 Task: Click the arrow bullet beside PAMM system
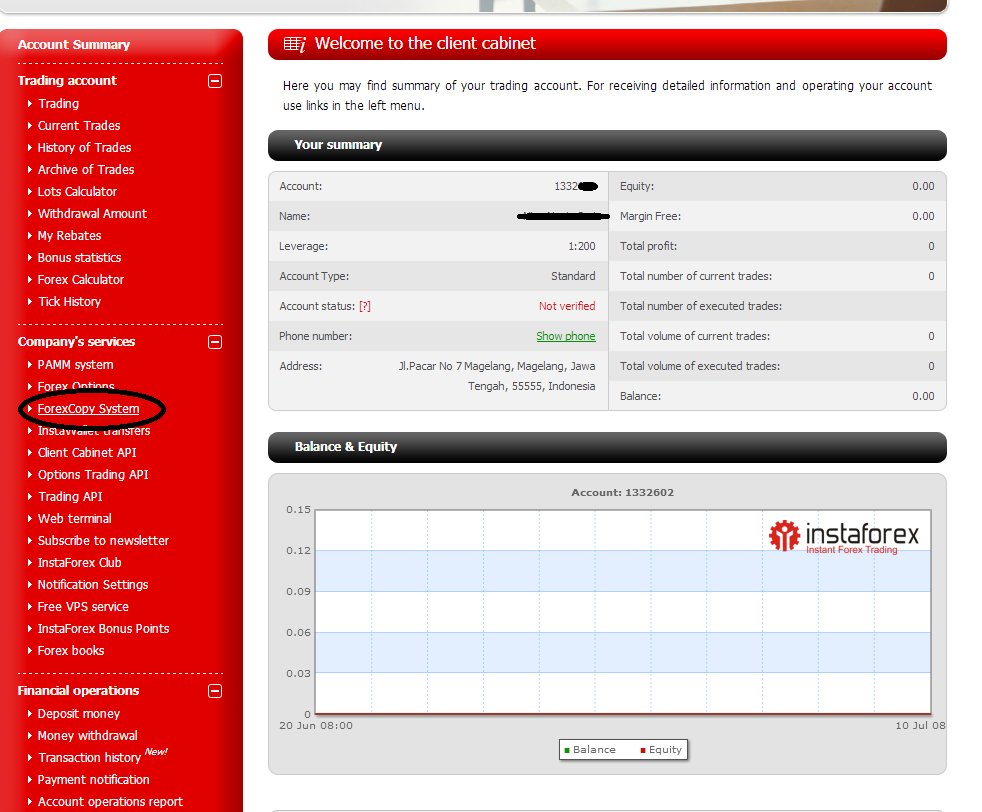coord(29,364)
